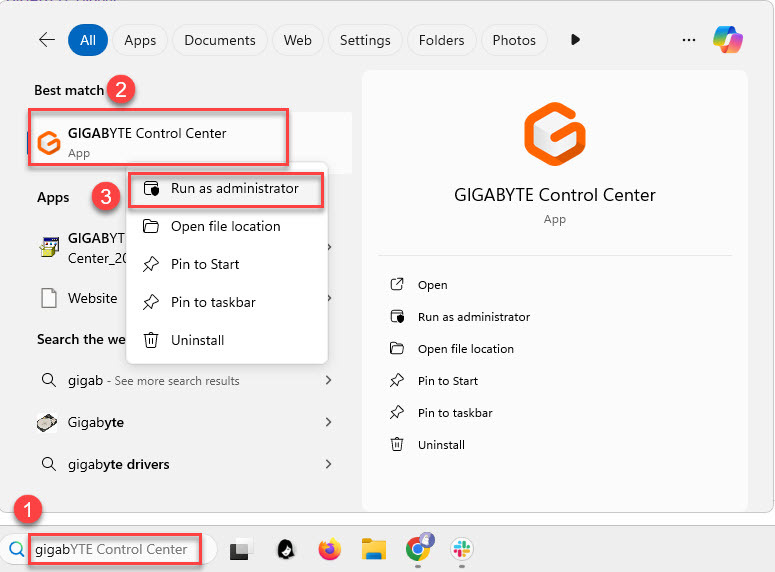Click the large GIGABYTE Control Center logo
This screenshot has height=572, width=775.
point(554,134)
